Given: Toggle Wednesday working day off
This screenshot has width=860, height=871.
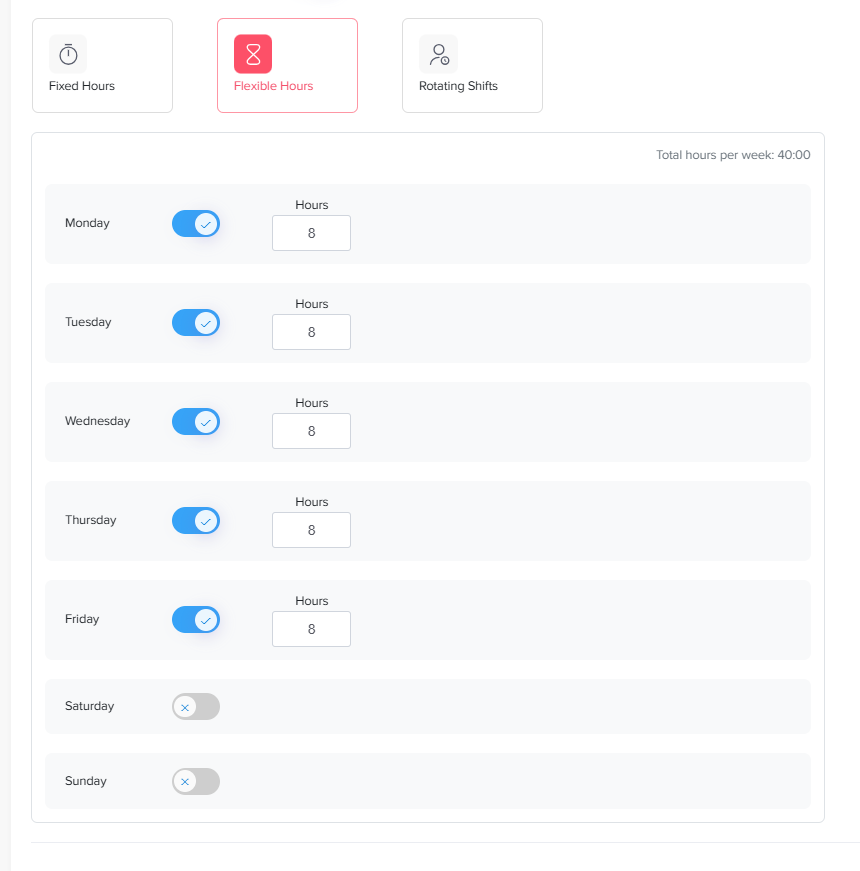Looking at the screenshot, I should [196, 422].
